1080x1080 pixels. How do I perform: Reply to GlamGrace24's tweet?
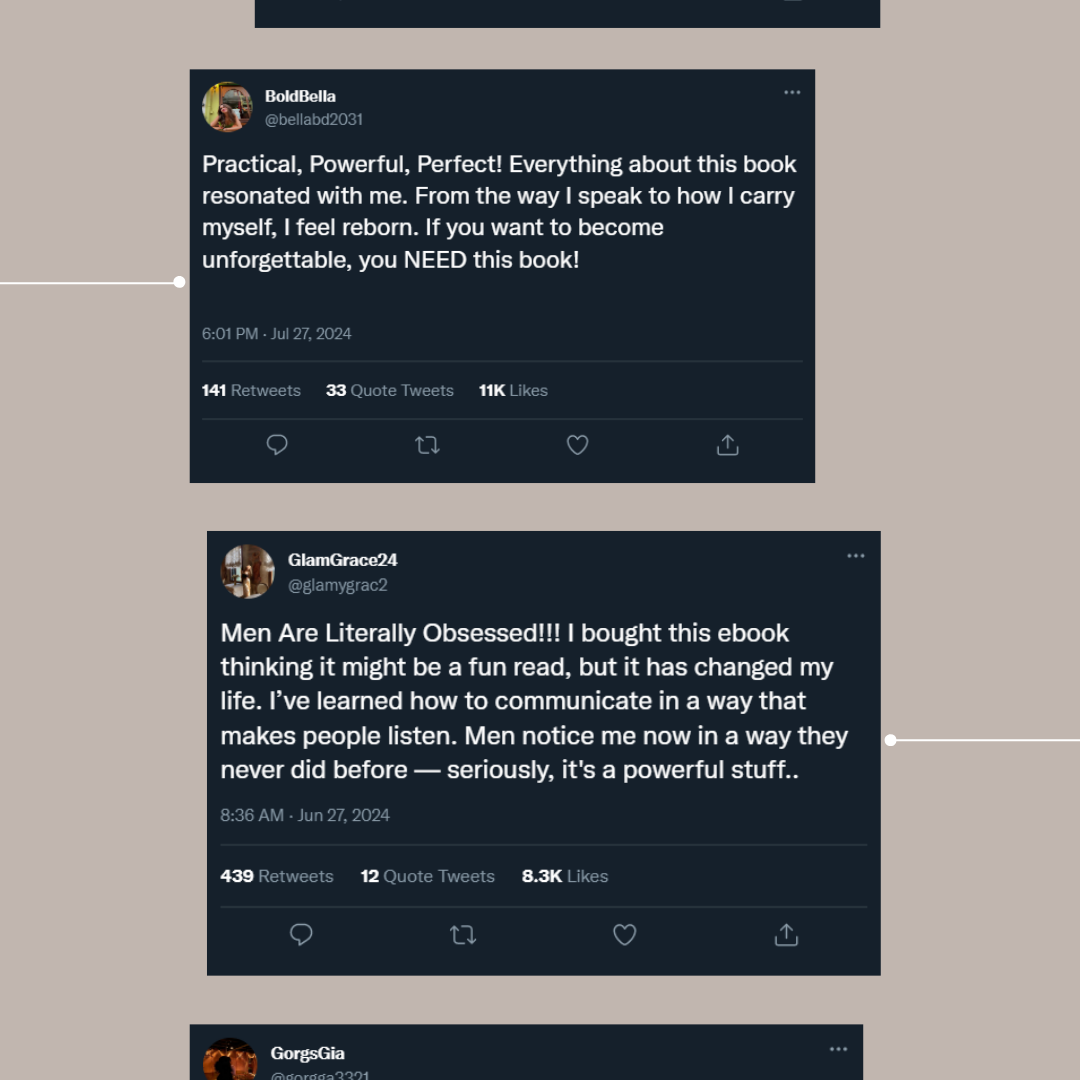pyautogui.click(x=301, y=935)
